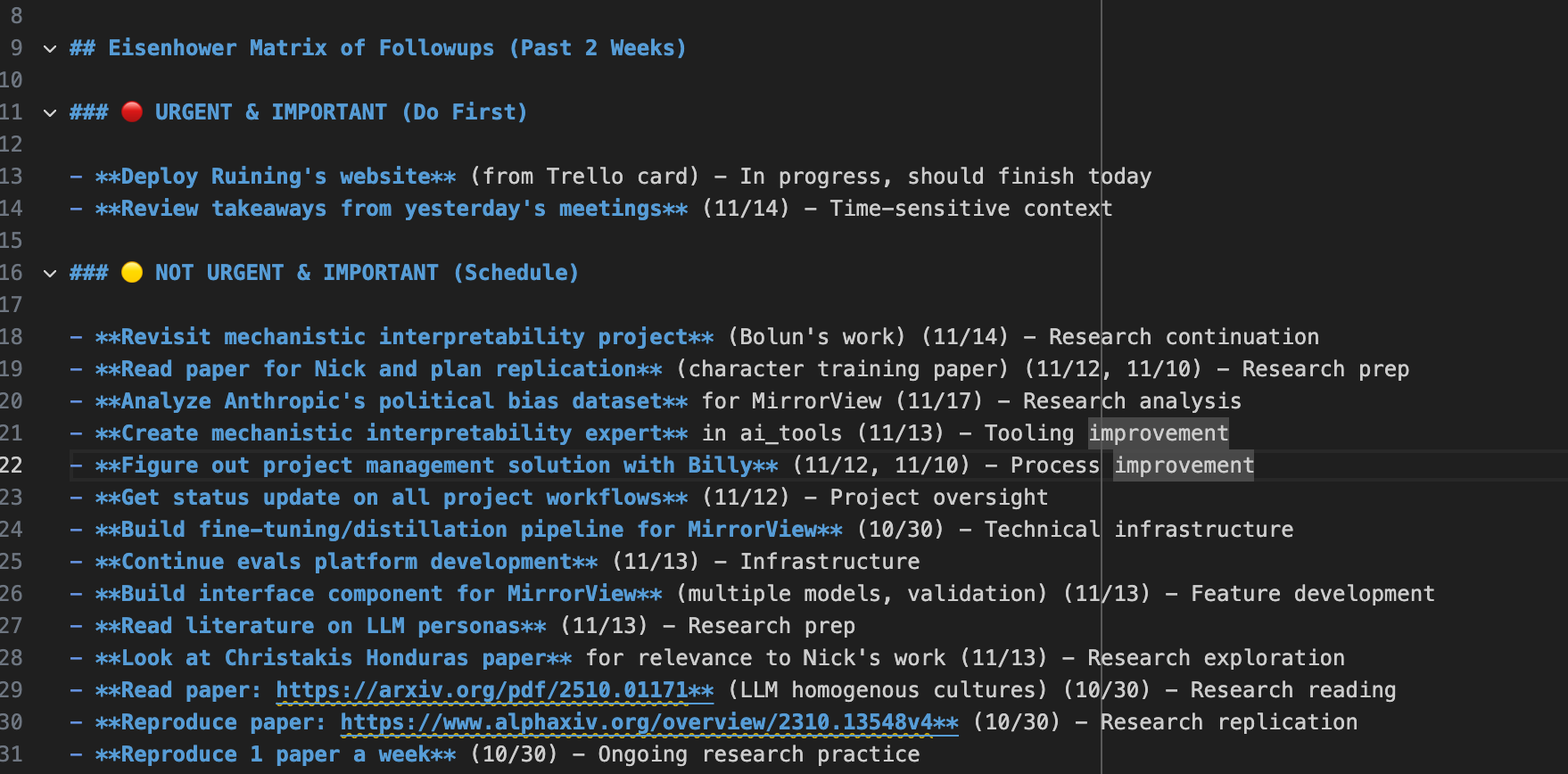Click line number 22 in gutter
This screenshot has width=1568, height=774.
tap(12, 465)
